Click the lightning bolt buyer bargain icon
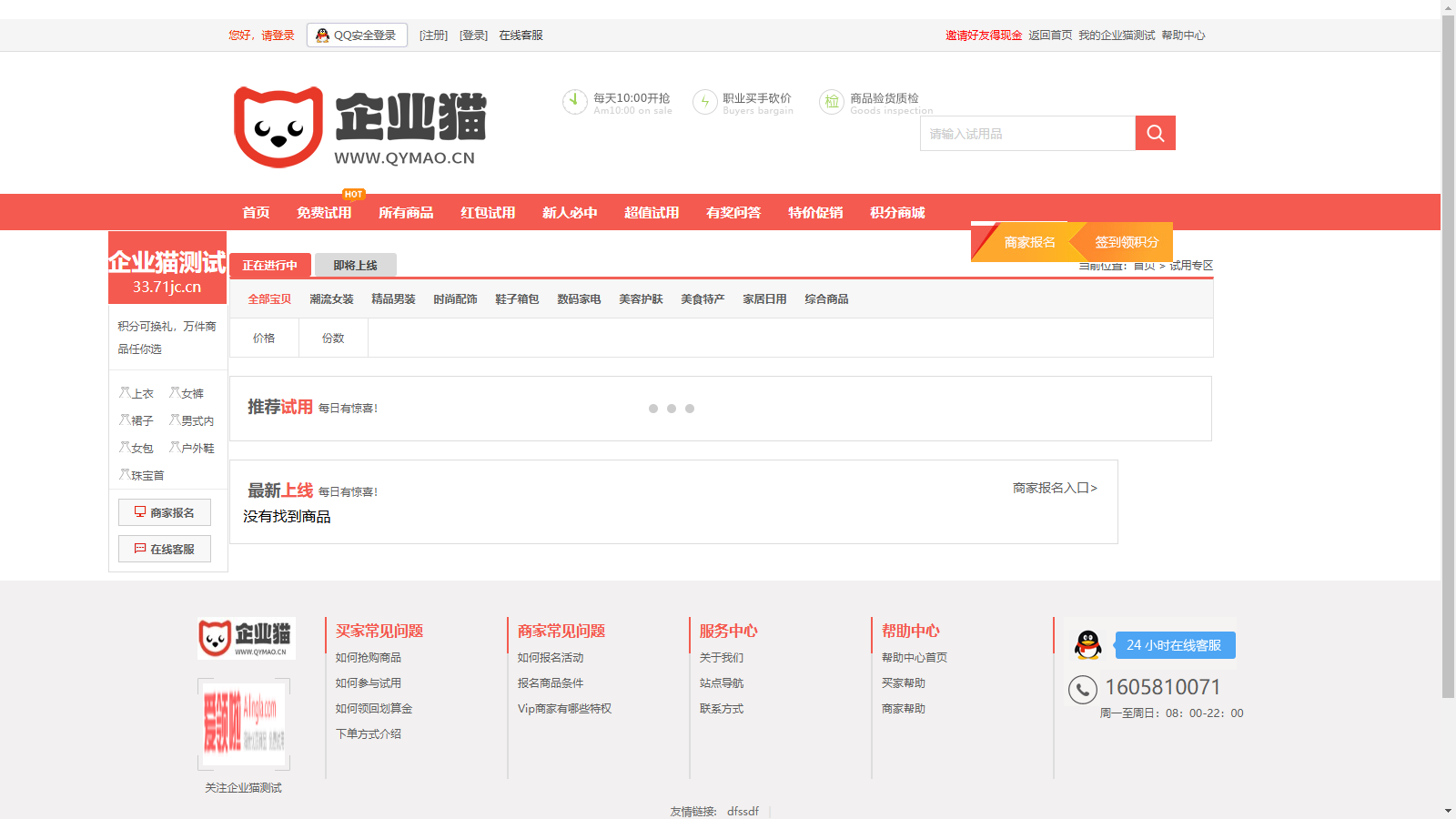Screen dimensions: 1456x819 (x=704, y=101)
